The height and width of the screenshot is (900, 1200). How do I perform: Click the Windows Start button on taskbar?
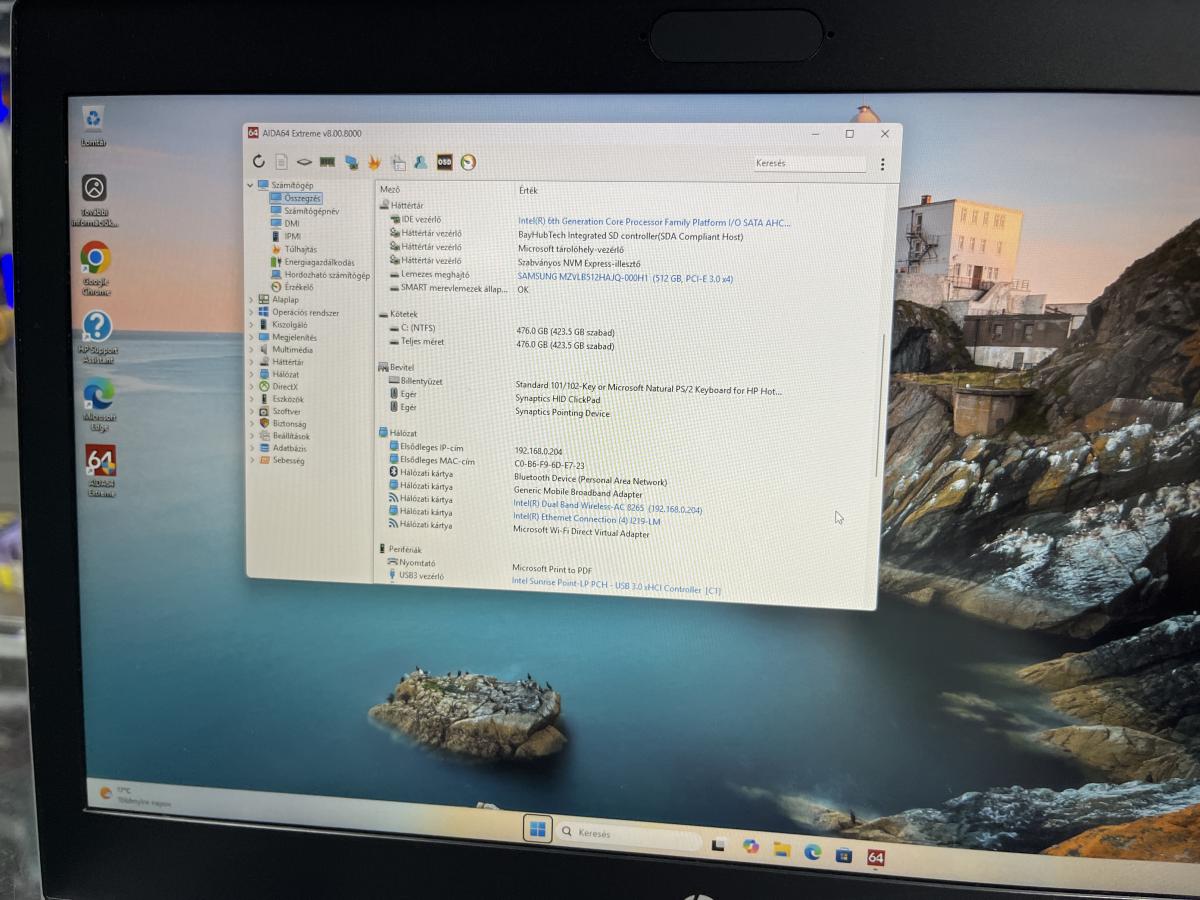(538, 829)
